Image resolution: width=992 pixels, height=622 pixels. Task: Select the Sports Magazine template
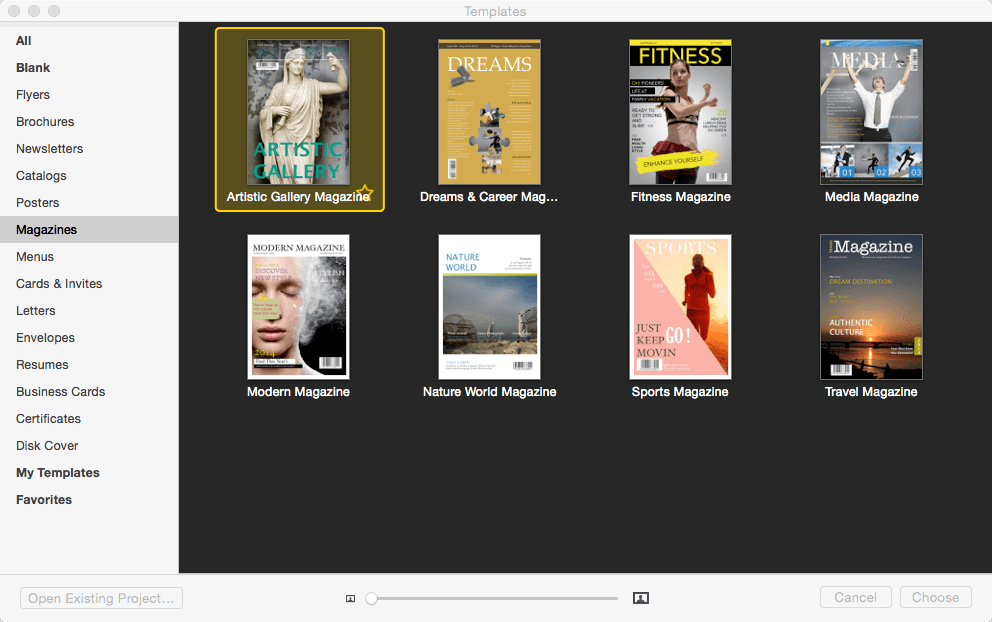tap(680, 307)
